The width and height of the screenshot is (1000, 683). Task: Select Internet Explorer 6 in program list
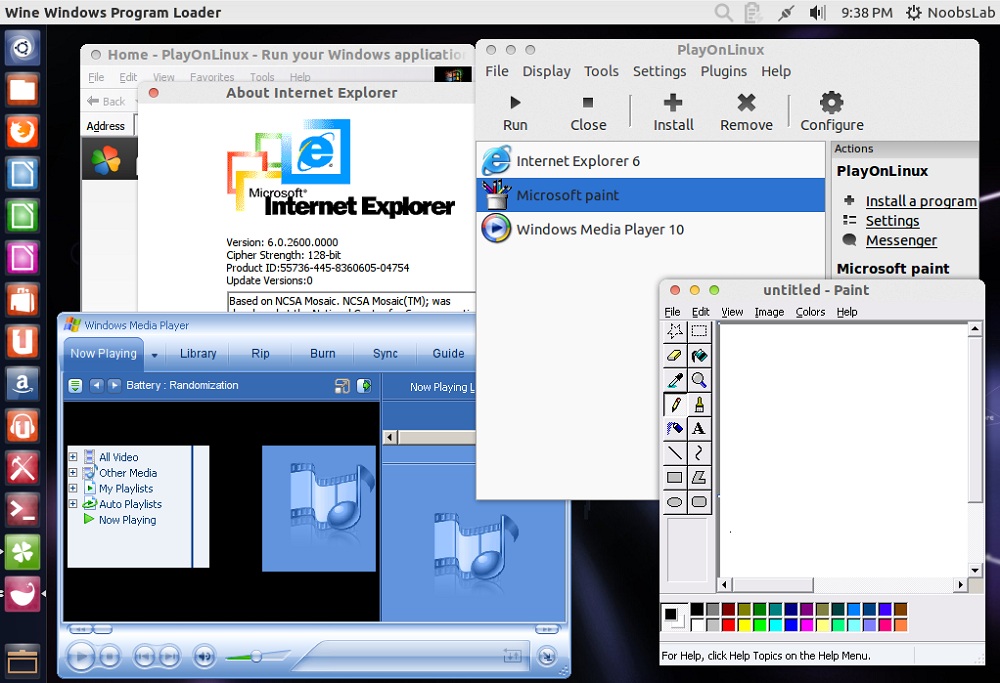tap(651, 161)
